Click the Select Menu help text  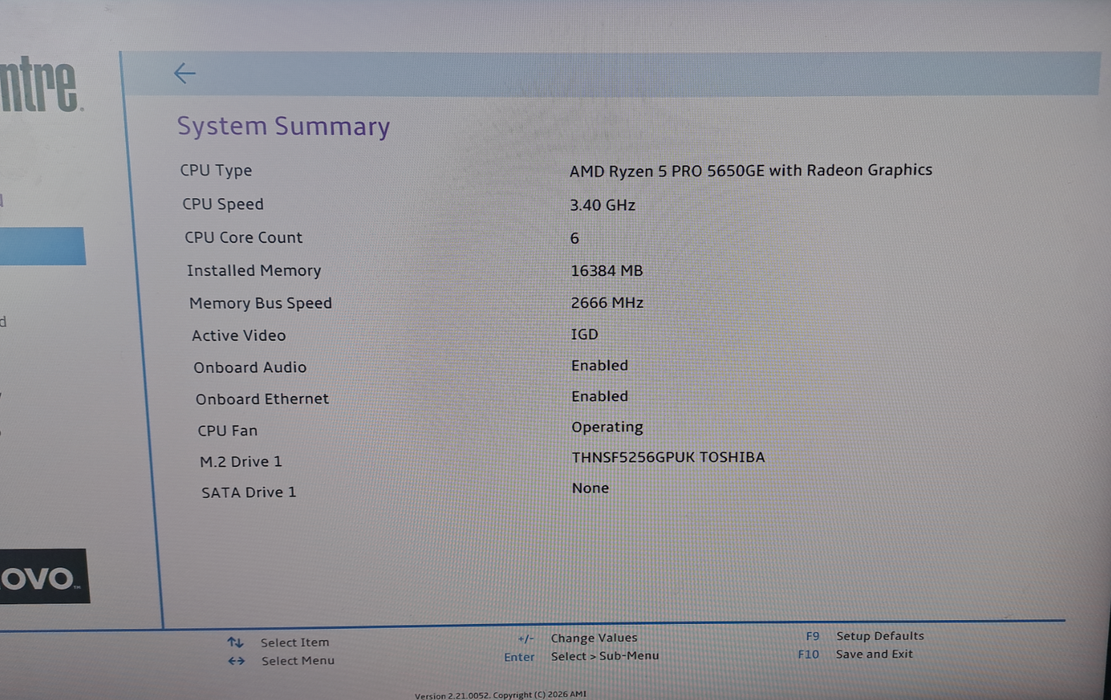[x=298, y=660]
